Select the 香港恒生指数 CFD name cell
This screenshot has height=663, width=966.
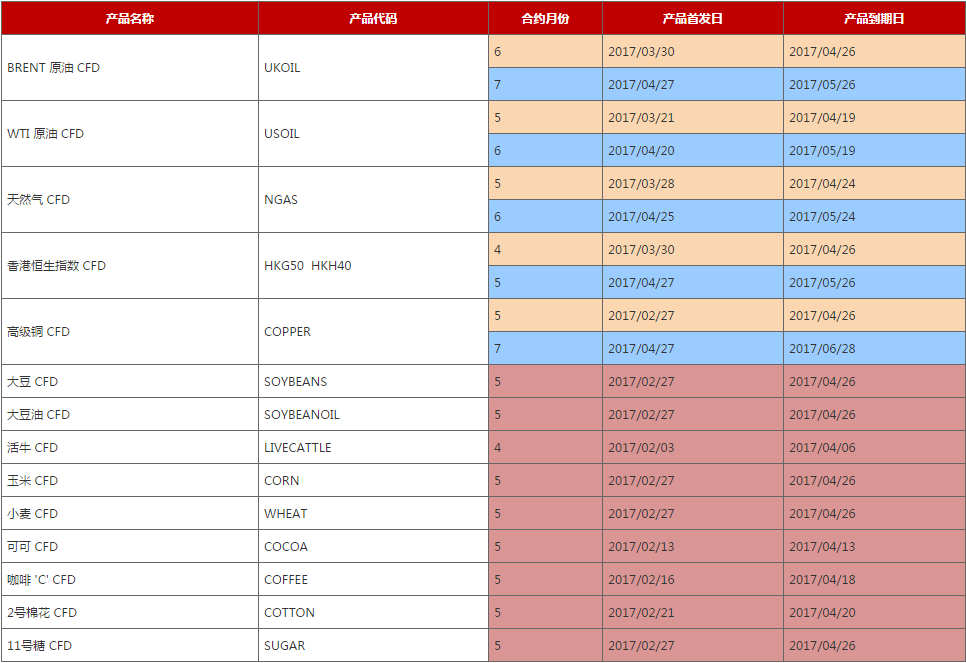point(57,266)
